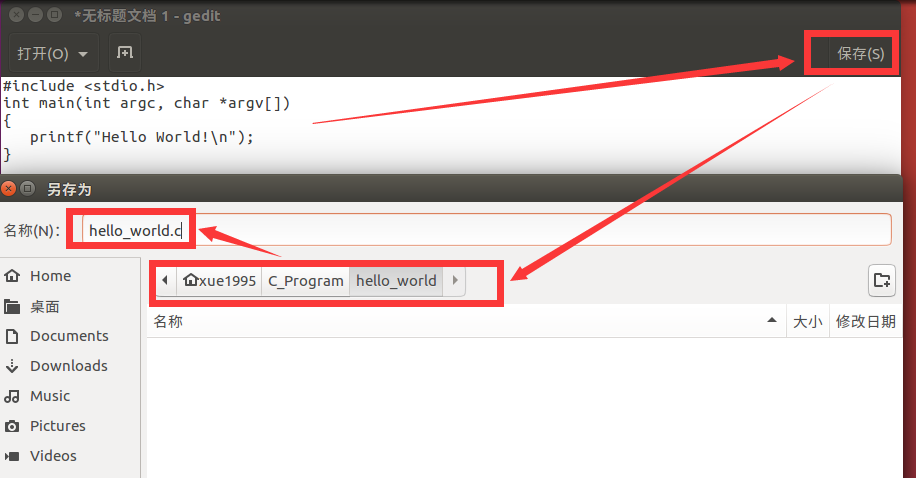Click the Save (保存) button in gedit

tap(860, 53)
